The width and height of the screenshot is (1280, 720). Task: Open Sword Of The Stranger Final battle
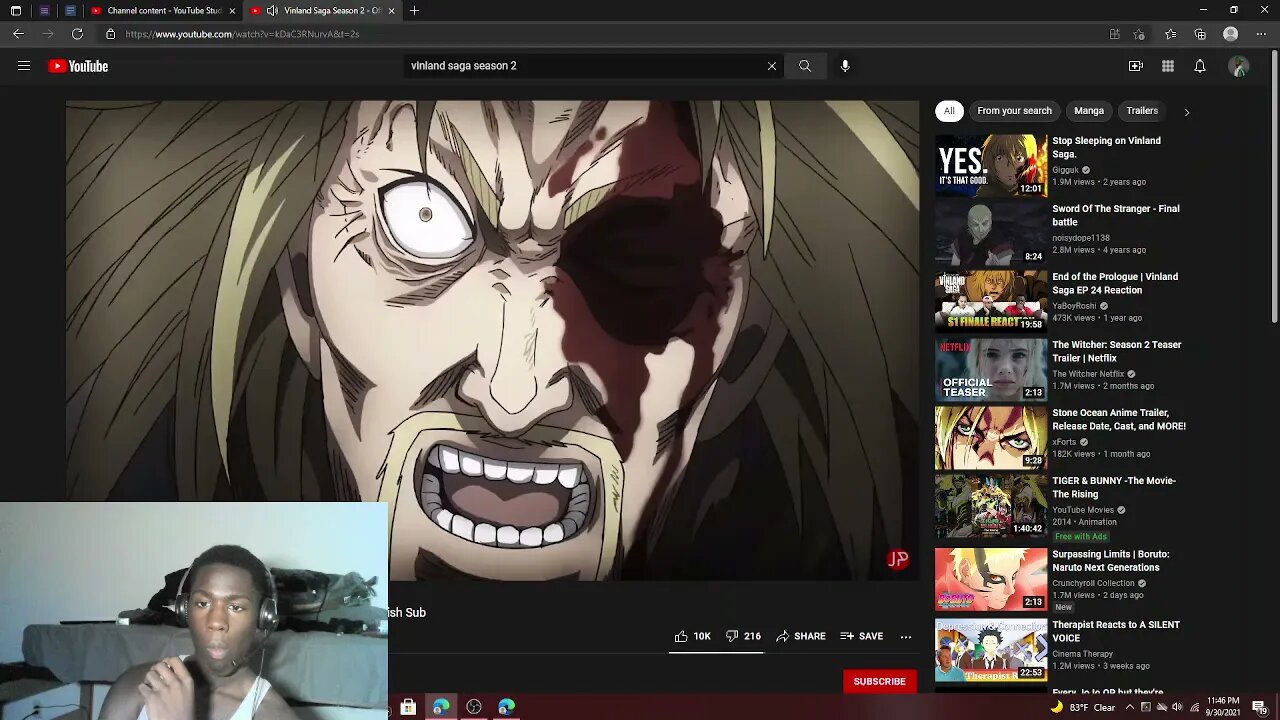(x=1116, y=215)
